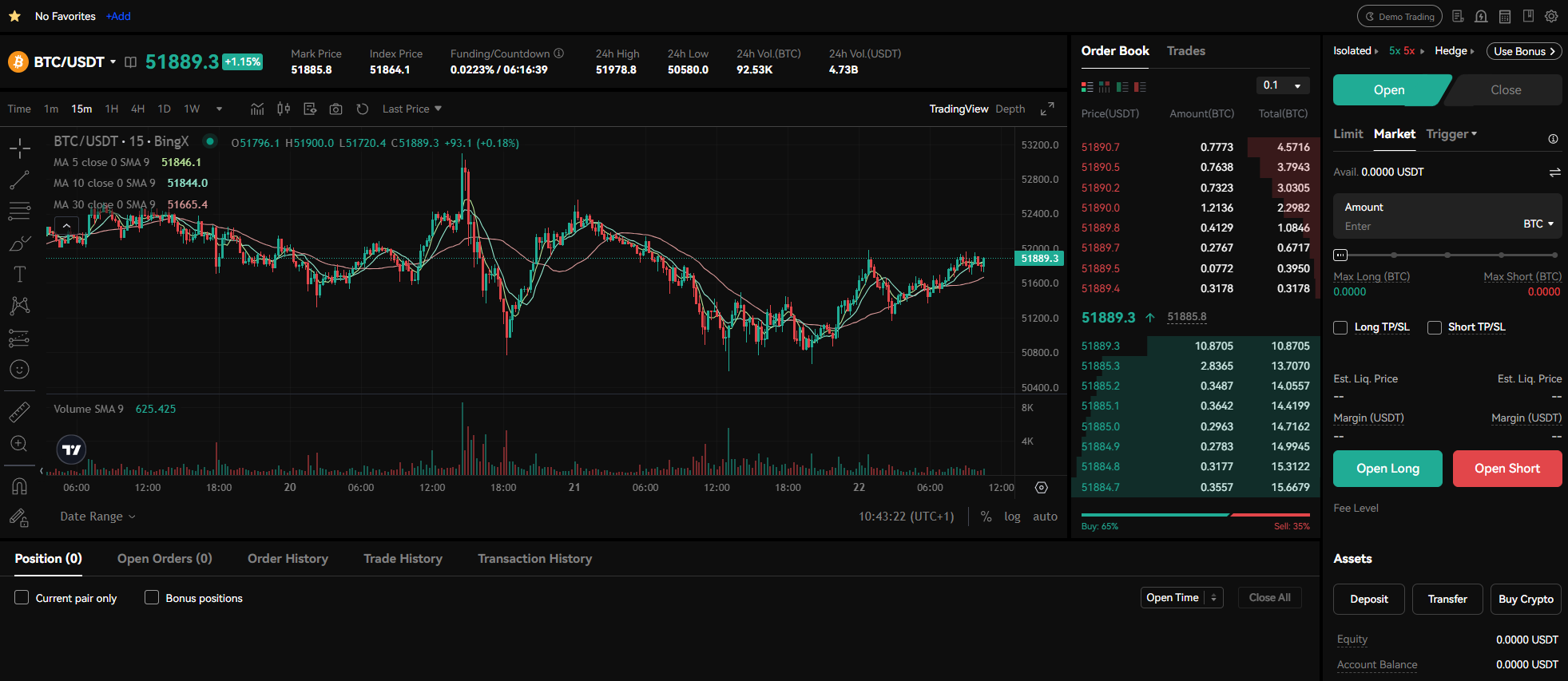Select the Limit order tab
Screen dimensions: 1568x681
coord(1348,134)
